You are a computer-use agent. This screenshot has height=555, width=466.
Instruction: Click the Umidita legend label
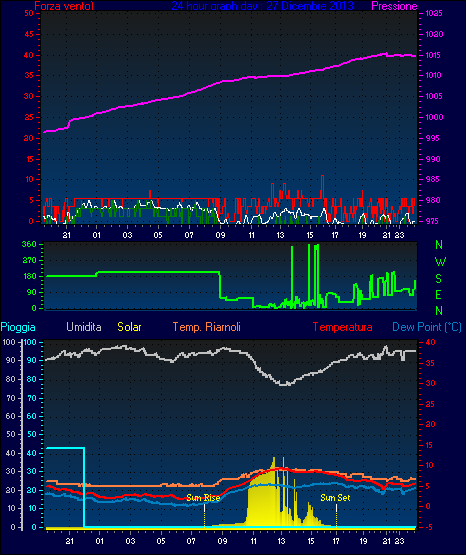[84, 327]
